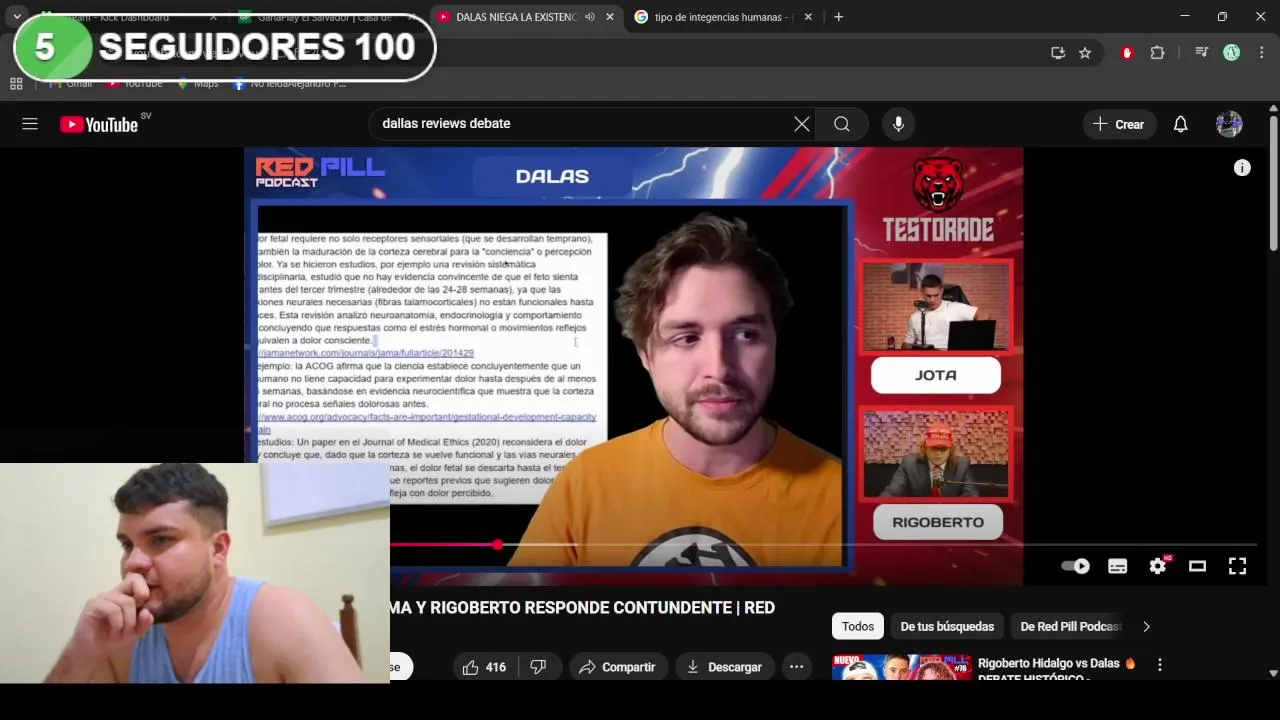Bookmark this page with the star icon
The image size is (1280, 720).
click(x=1085, y=53)
